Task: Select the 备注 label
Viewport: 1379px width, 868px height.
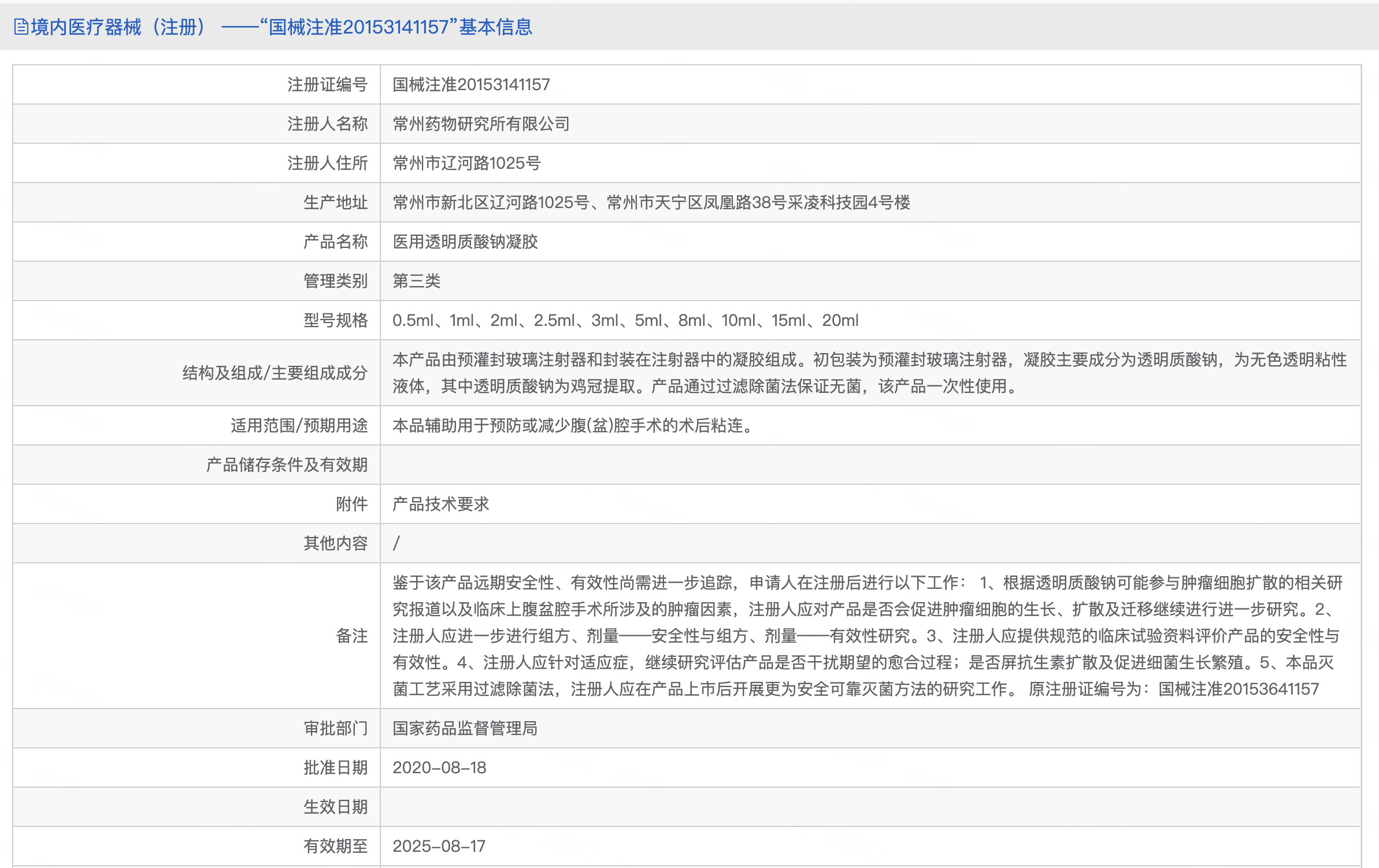Action: coord(352,636)
